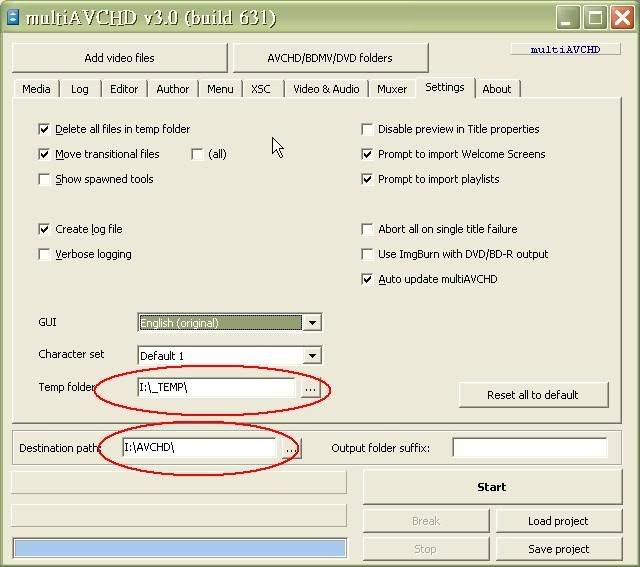
Task: Select the XSC tab
Action: [x=261, y=89]
